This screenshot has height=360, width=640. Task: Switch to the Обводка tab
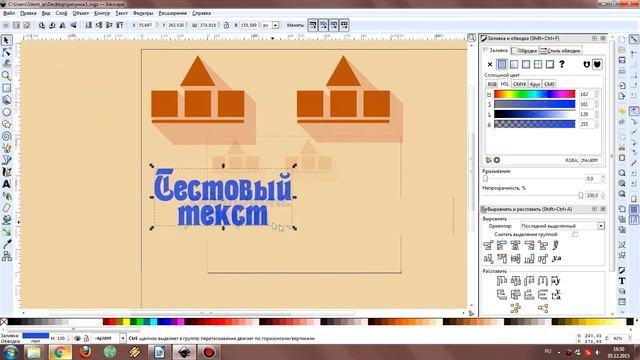pos(524,51)
